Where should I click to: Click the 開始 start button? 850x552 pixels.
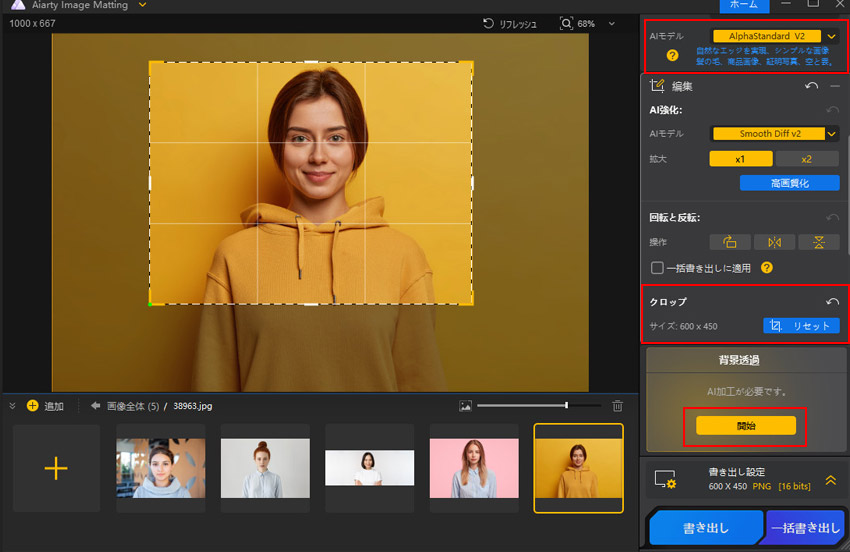click(x=746, y=426)
